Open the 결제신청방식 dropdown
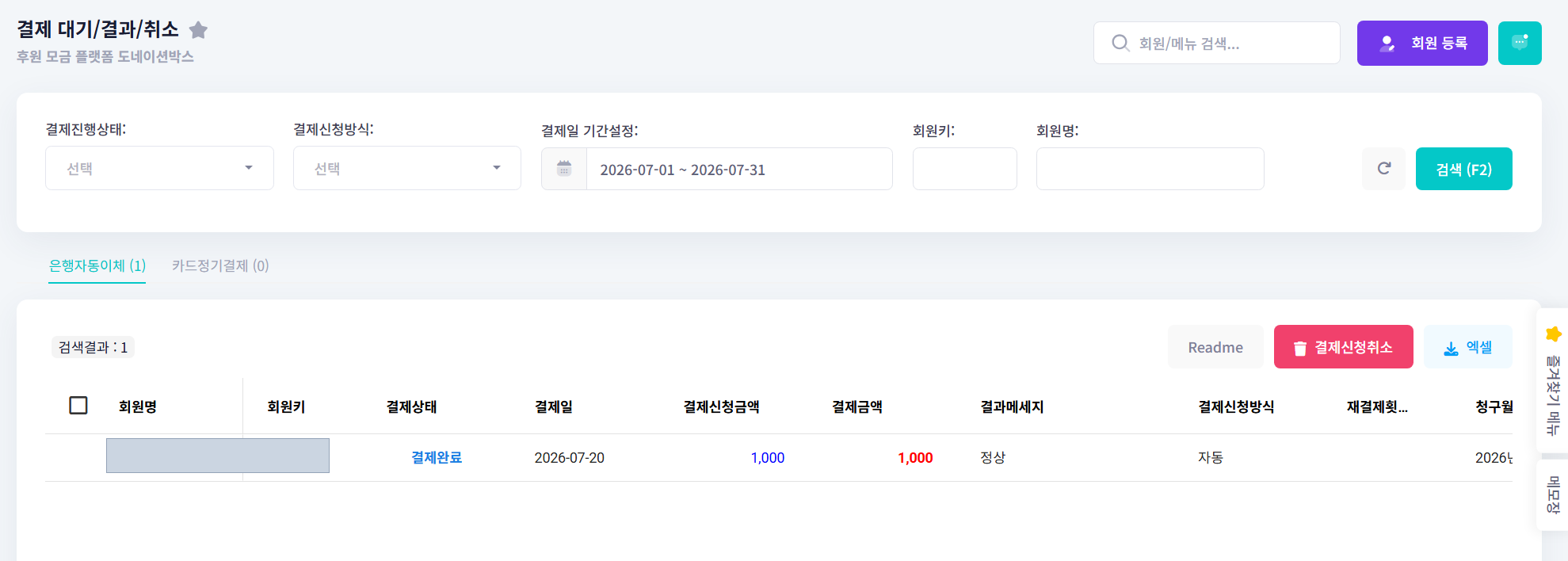Viewport: 1568px width, 561px height. coord(407,168)
